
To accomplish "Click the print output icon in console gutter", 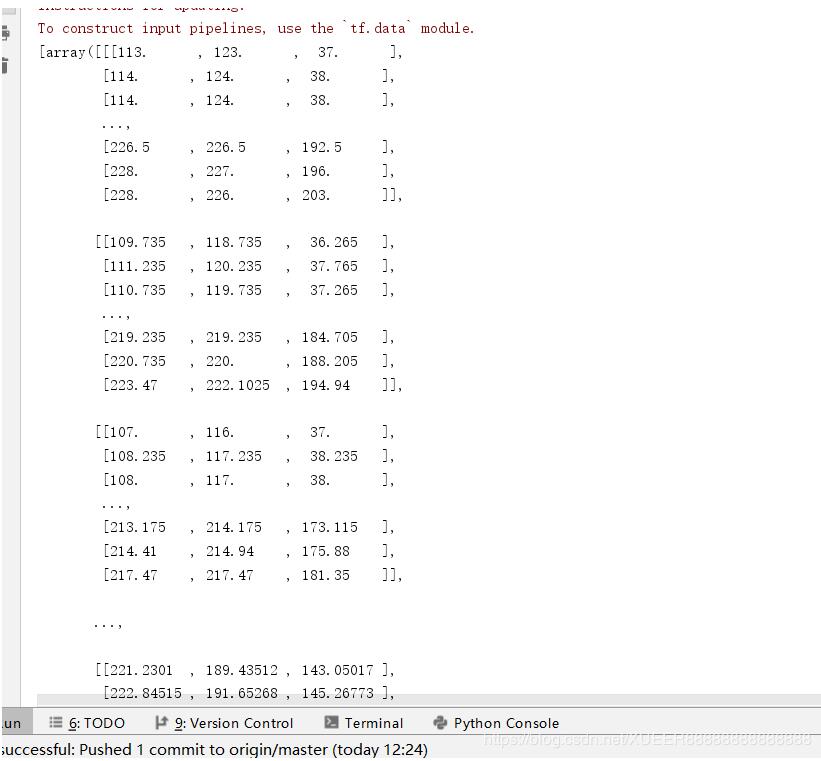I will [5, 34].
